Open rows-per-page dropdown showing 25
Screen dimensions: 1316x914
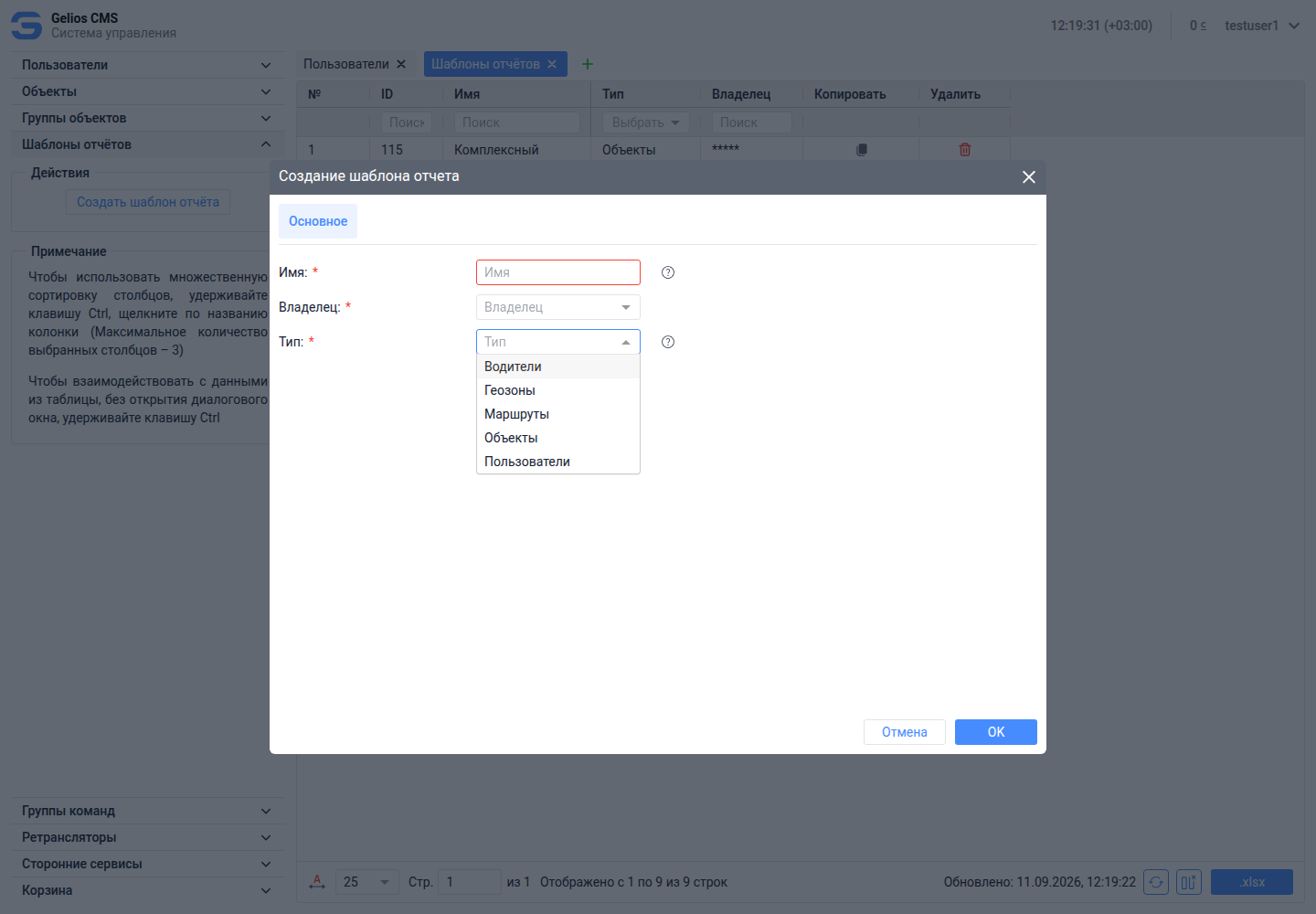pyautogui.click(x=367, y=882)
